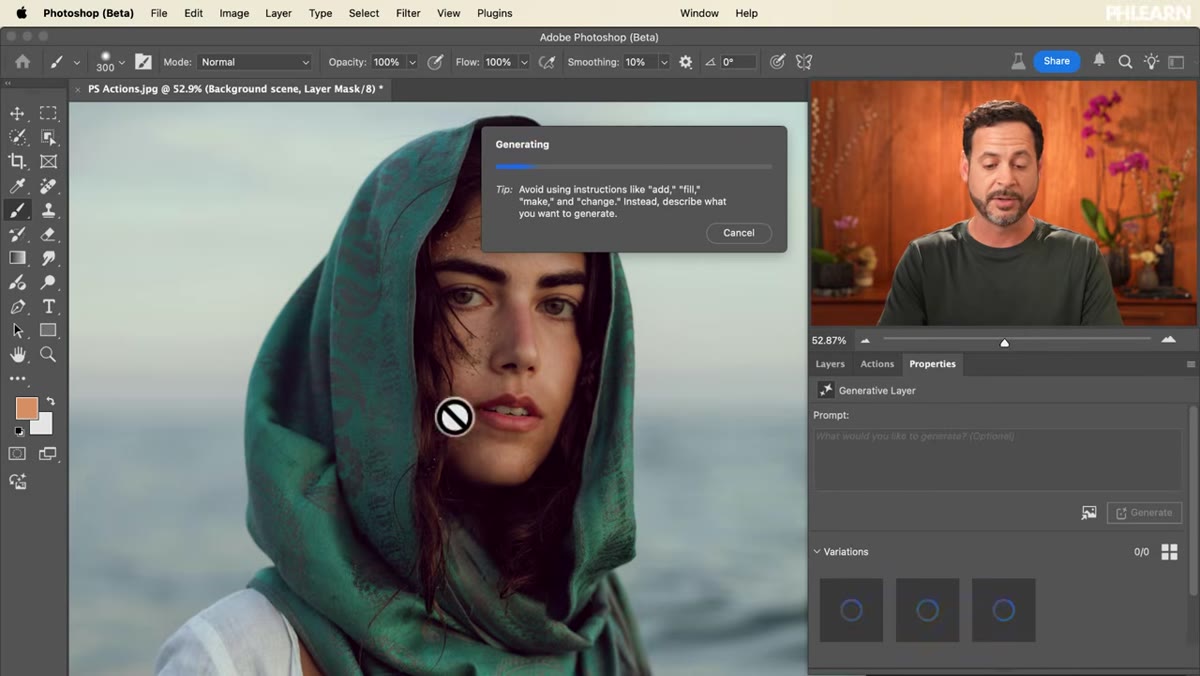Open the notifications bell icon
Viewport: 1200px width, 676px height.
1099,61
